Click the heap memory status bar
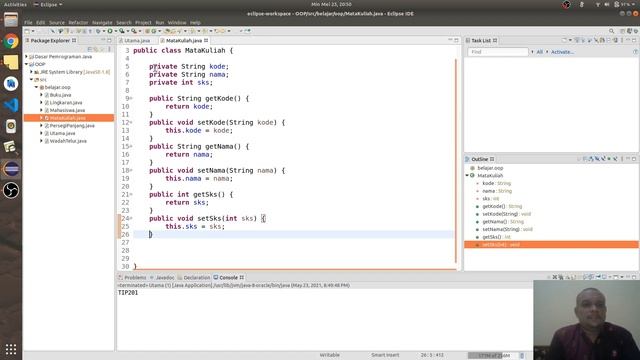This screenshot has height=360, width=640. coord(493,356)
